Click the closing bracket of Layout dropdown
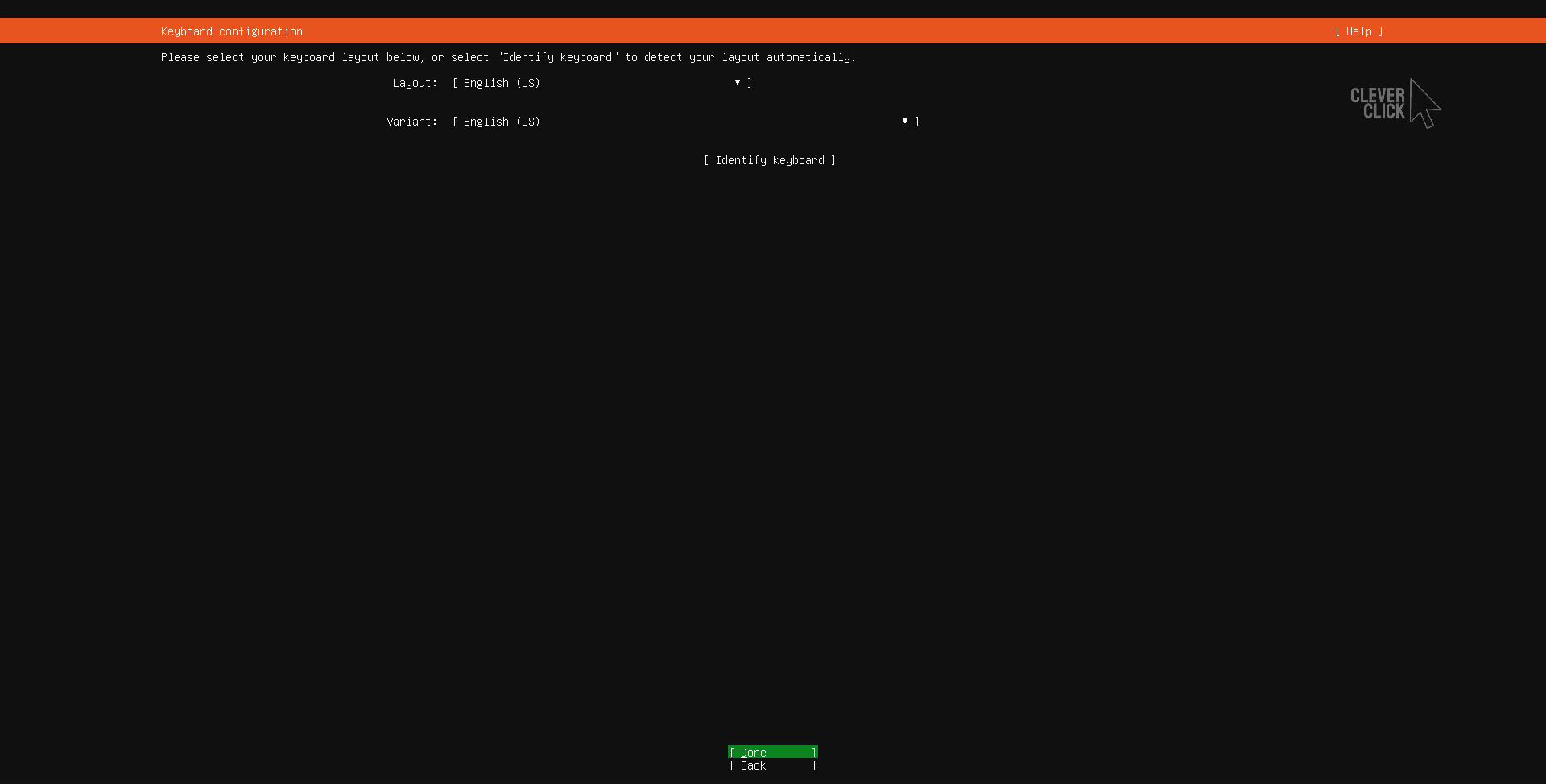The height and width of the screenshot is (784, 1546). pyautogui.click(x=750, y=83)
